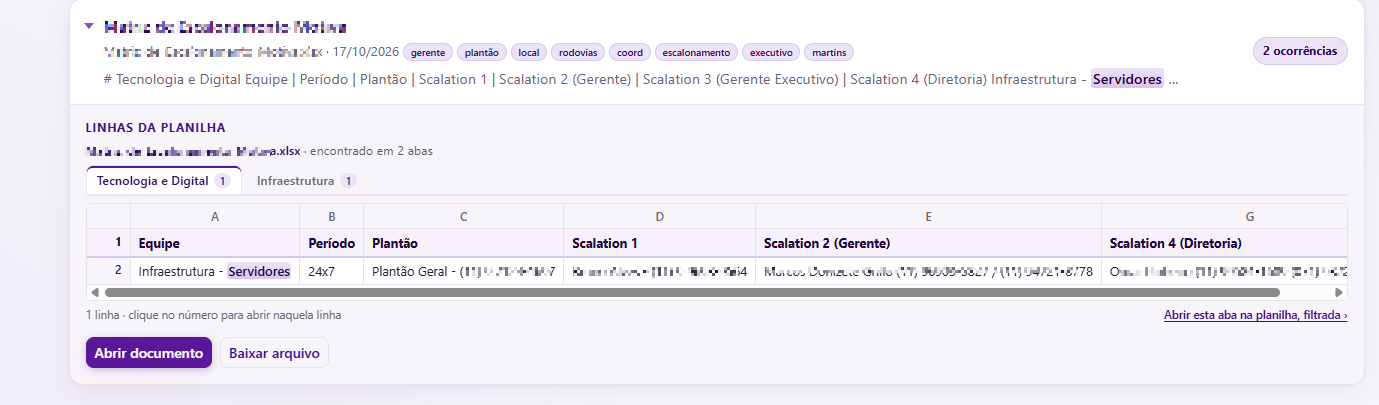
Task: Click the "rodovias" tag chip
Action: (580, 52)
